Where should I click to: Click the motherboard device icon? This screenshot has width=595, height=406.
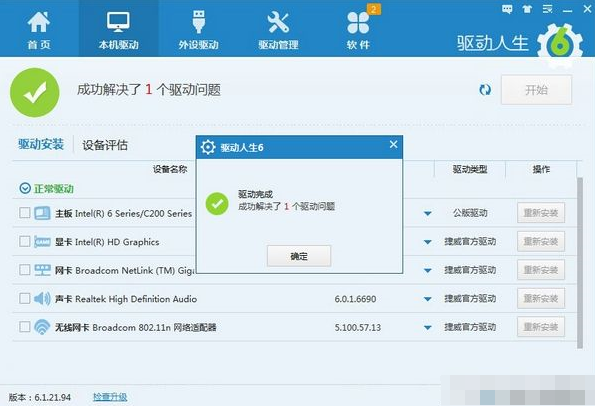point(42,213)
